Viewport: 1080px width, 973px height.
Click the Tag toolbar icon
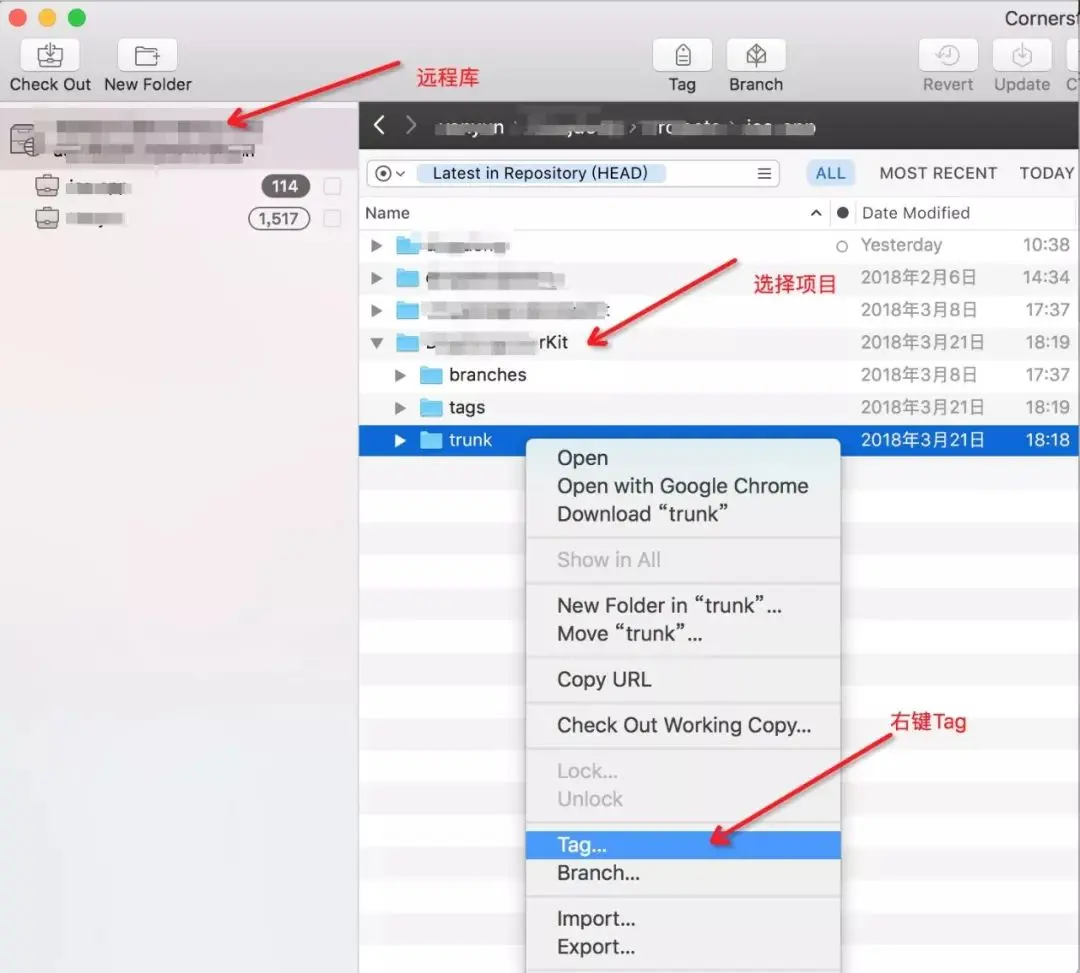click(x=682, y=56)
